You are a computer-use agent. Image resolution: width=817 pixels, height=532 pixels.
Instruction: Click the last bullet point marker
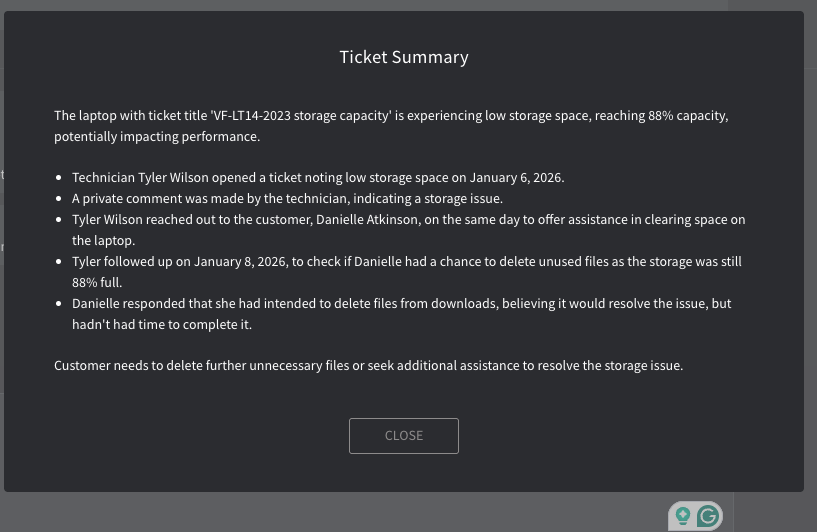tap(58, 303)
